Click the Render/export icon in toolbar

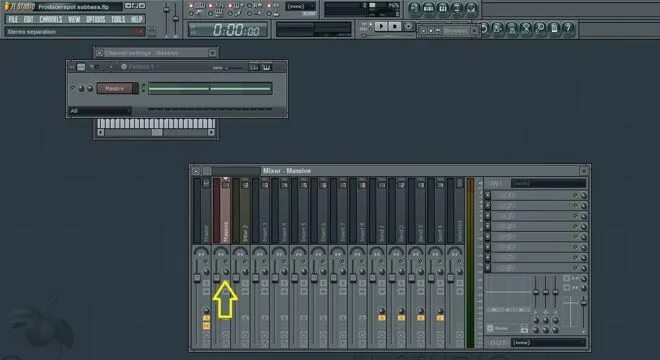click(x=512, y=29)
